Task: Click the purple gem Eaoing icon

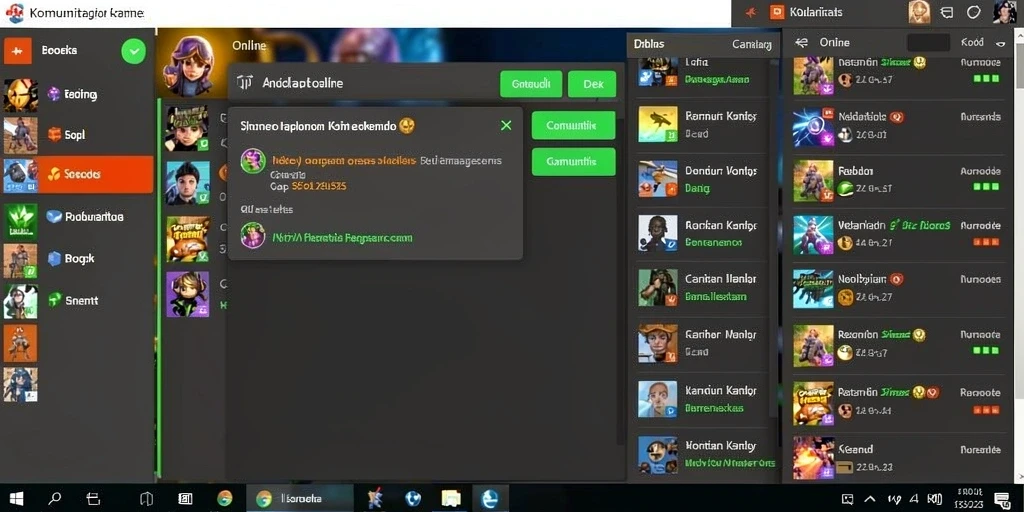Action: (x=54, y=95)
